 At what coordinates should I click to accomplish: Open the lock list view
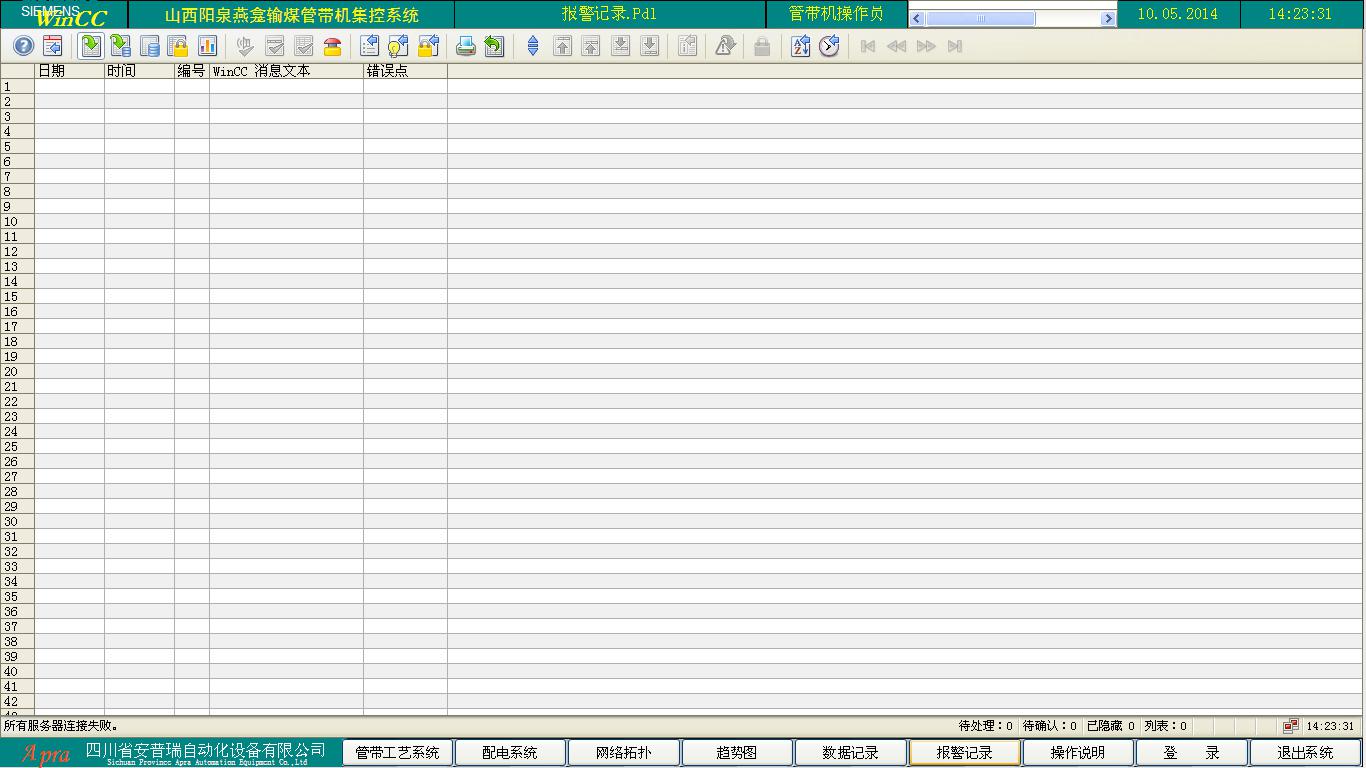tap(178, 46)
